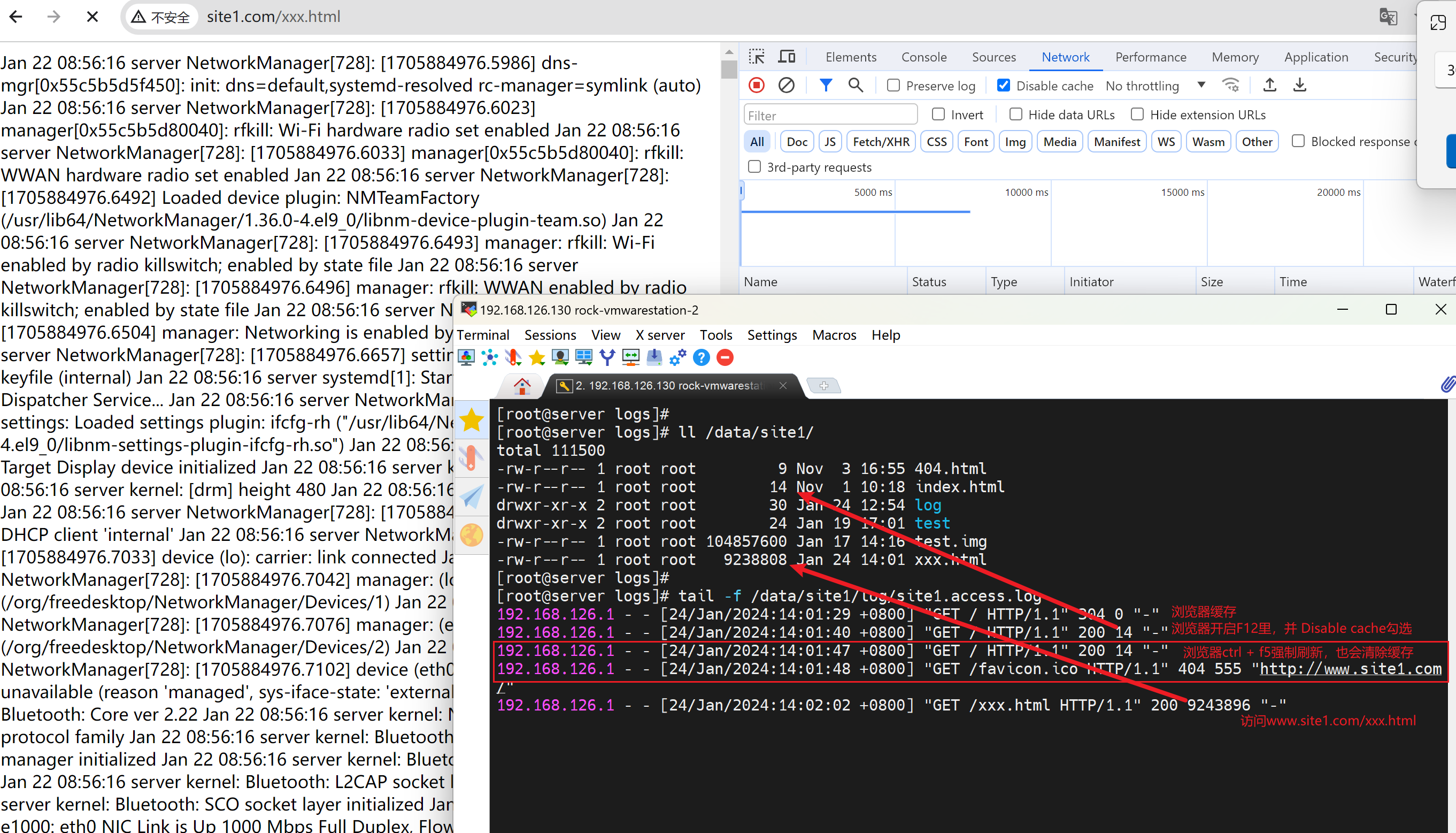
Task: Enable the Preserve log checkbox
Action: [x=893, y=85]
